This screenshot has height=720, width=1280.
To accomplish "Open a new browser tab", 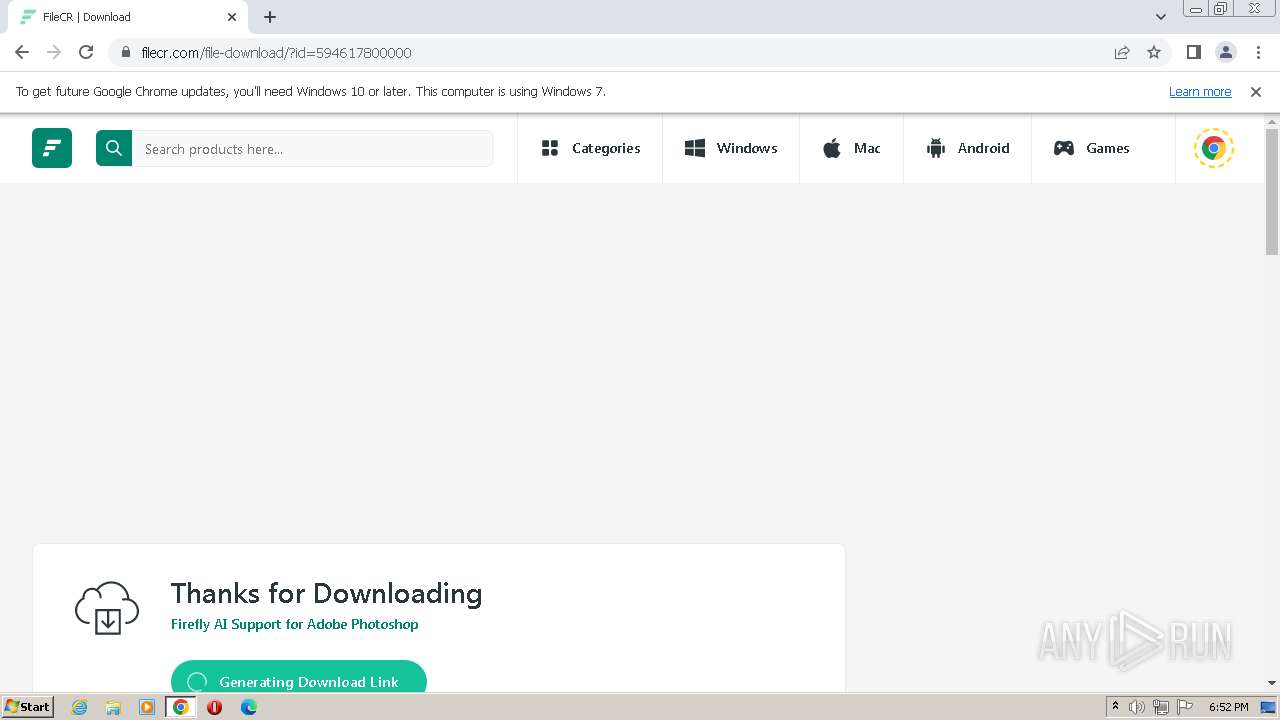I will point(270,17).
